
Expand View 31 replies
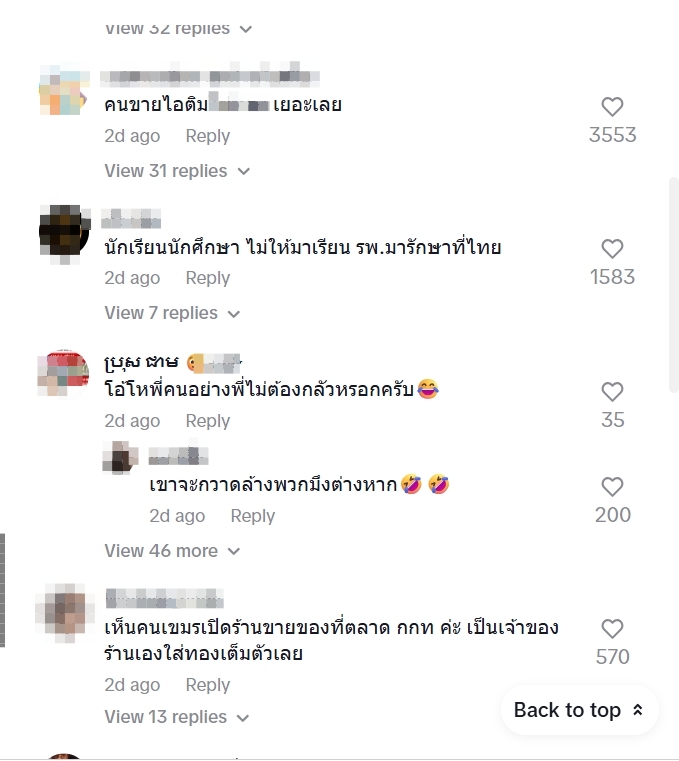(177, 171)
